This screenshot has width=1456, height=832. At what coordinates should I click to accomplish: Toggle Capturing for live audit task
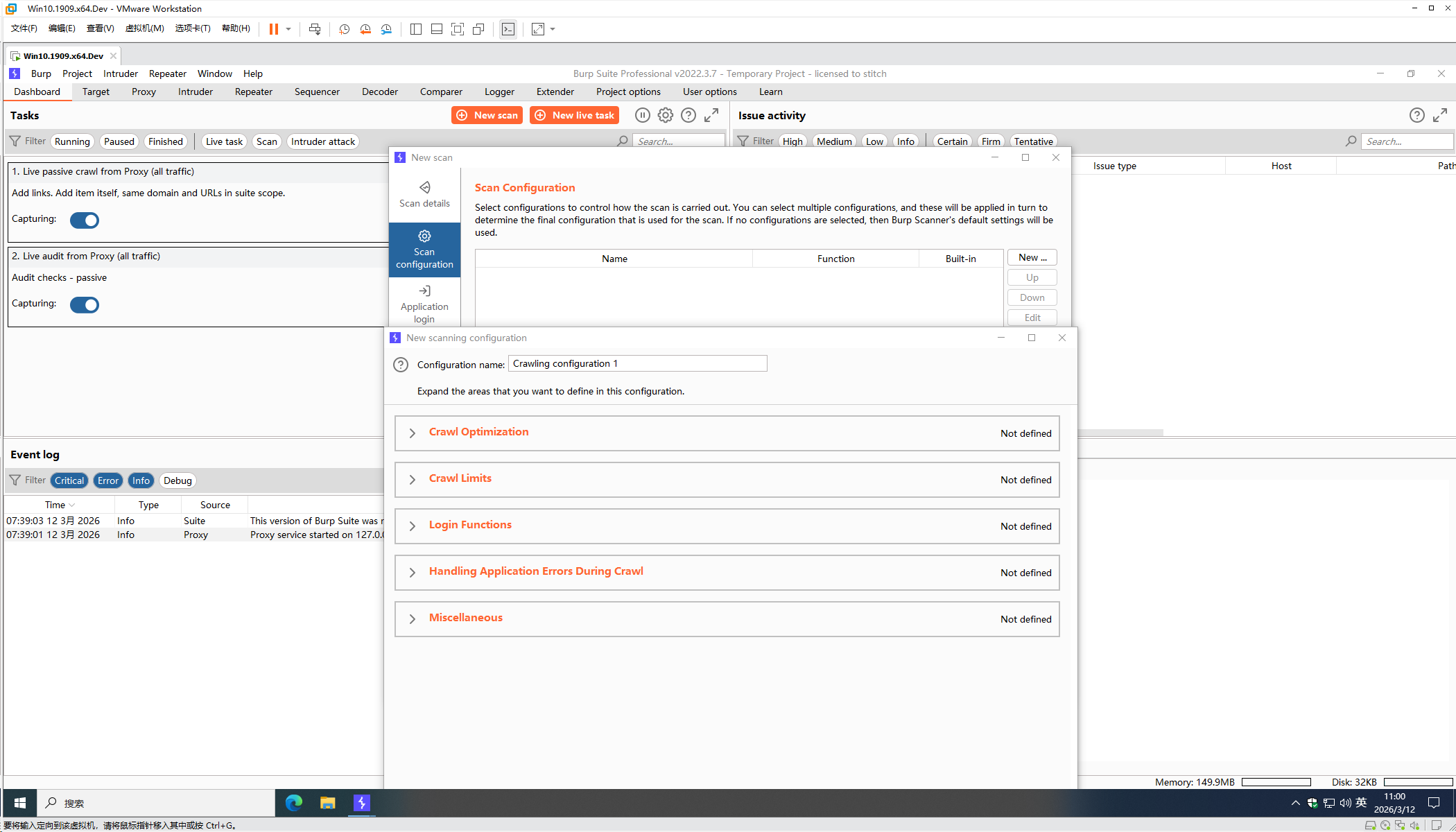[85, 304]
